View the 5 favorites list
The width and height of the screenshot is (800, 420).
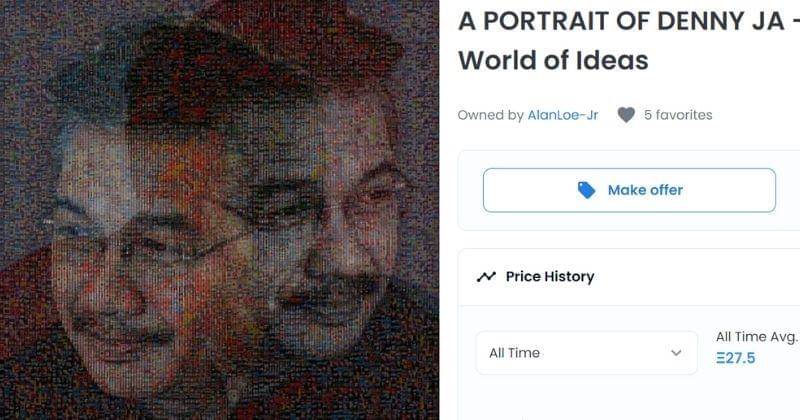tap(678, 115)
